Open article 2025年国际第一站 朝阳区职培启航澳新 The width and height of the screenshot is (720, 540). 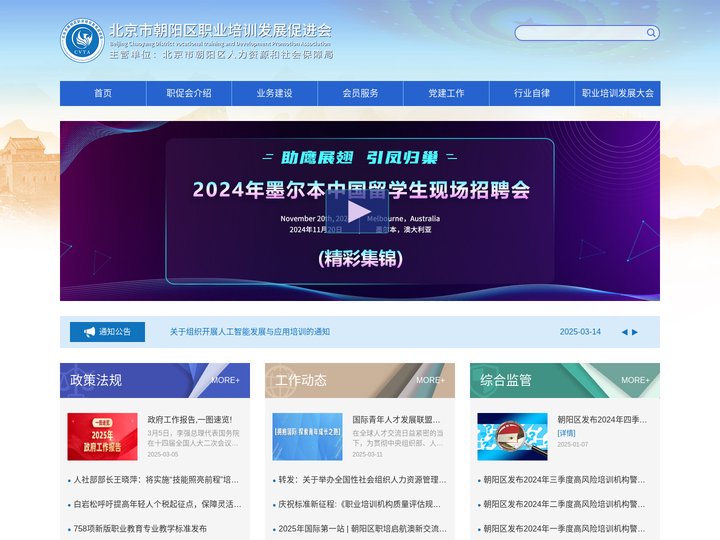(x=362, y=529)
